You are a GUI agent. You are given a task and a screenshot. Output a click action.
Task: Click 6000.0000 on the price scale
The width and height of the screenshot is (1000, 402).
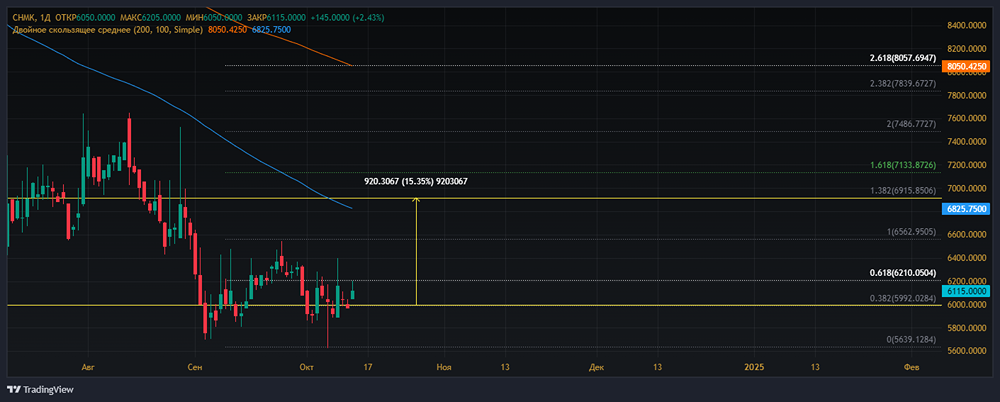click(967, 304)
